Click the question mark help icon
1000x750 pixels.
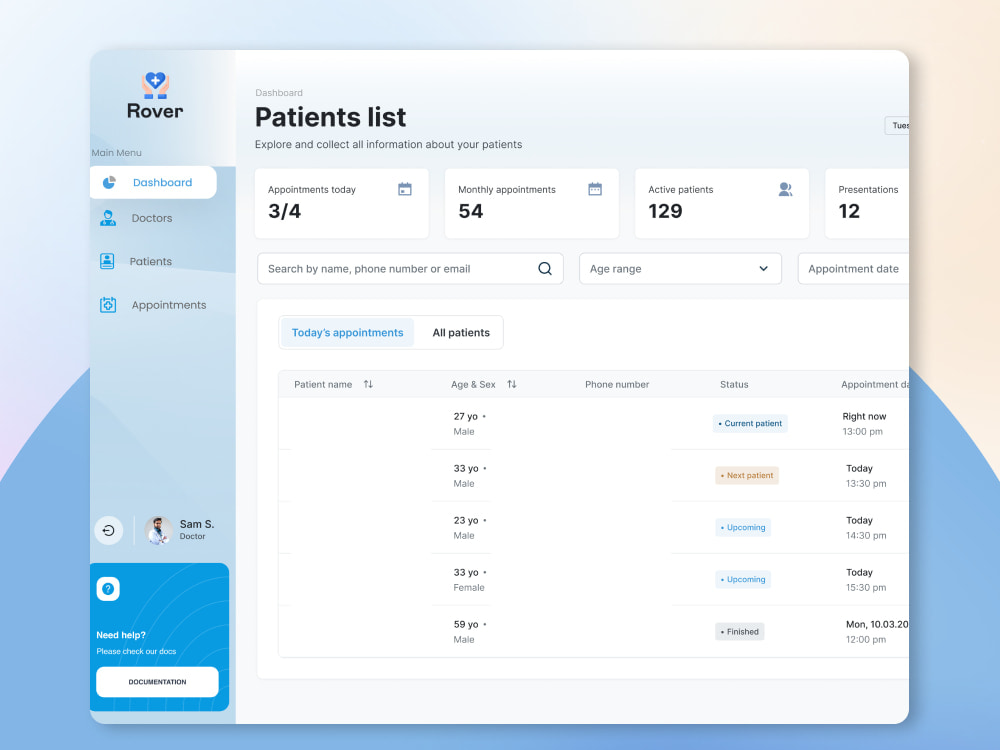107,589
